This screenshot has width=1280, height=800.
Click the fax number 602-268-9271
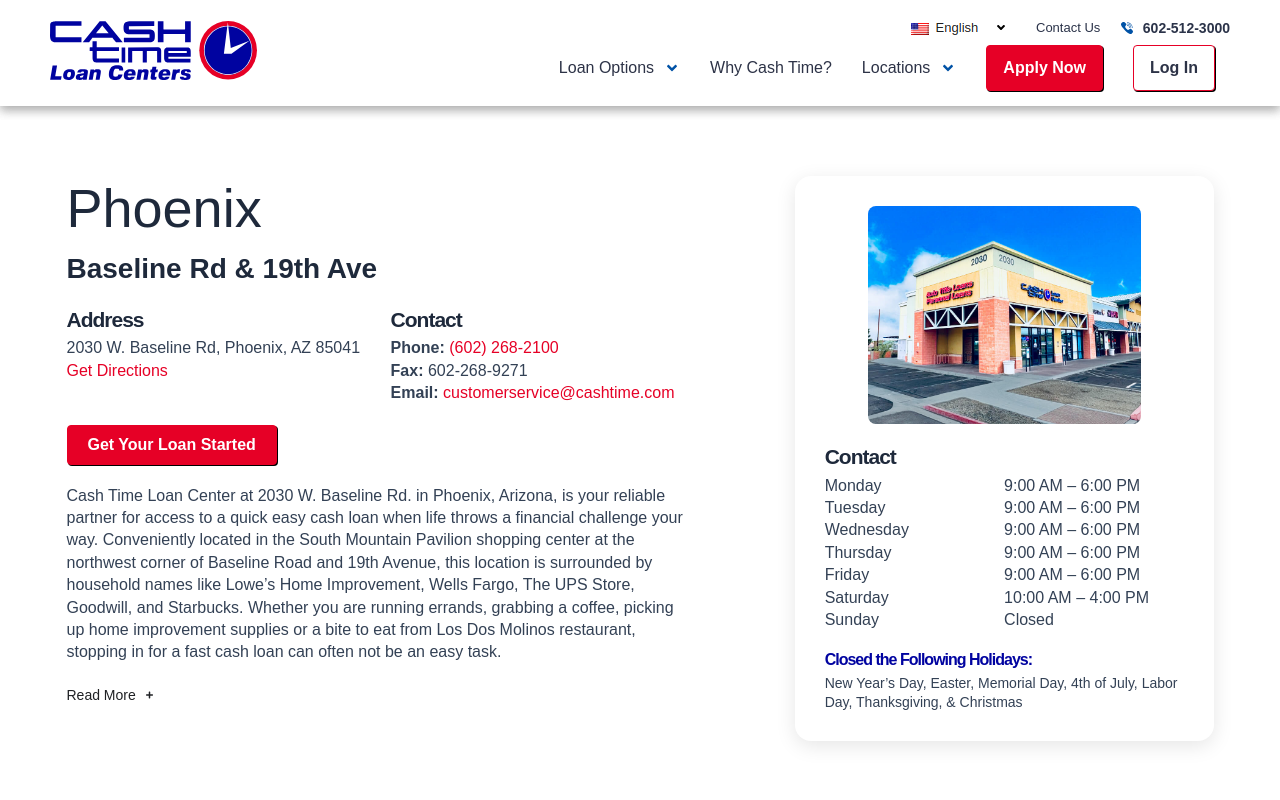(x=478, y=371)
